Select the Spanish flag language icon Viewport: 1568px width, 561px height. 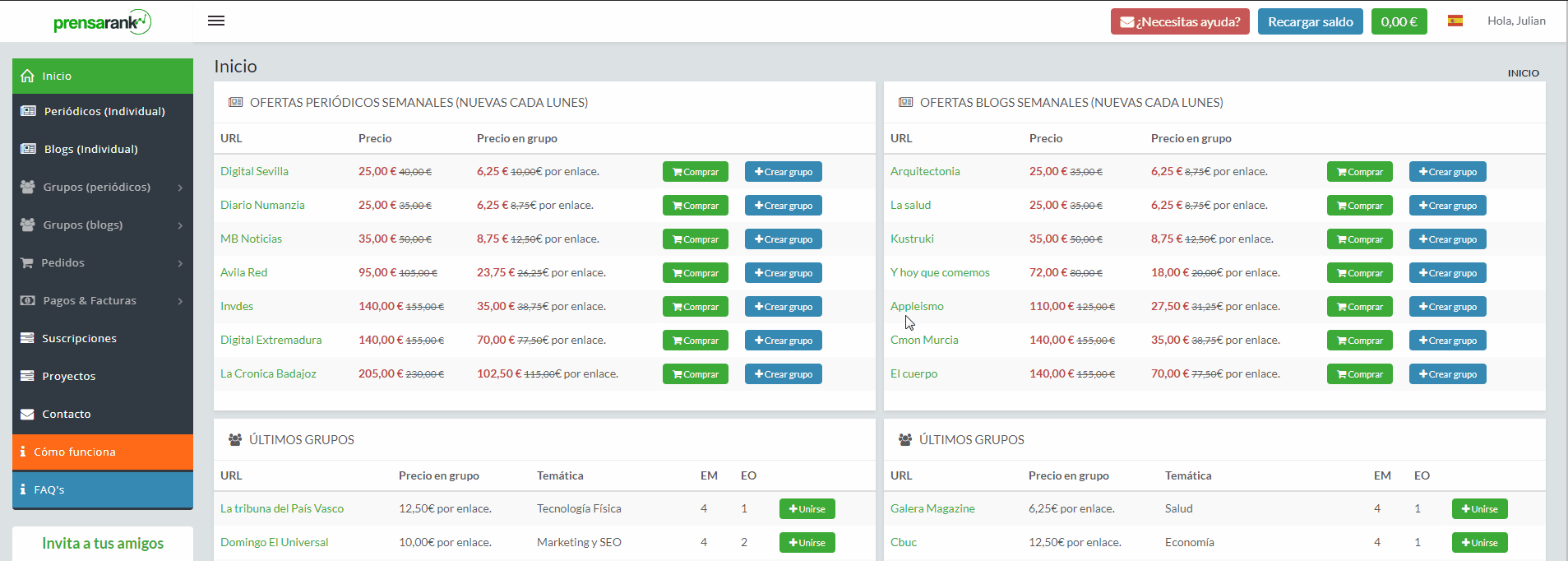tap(1455, 21)
